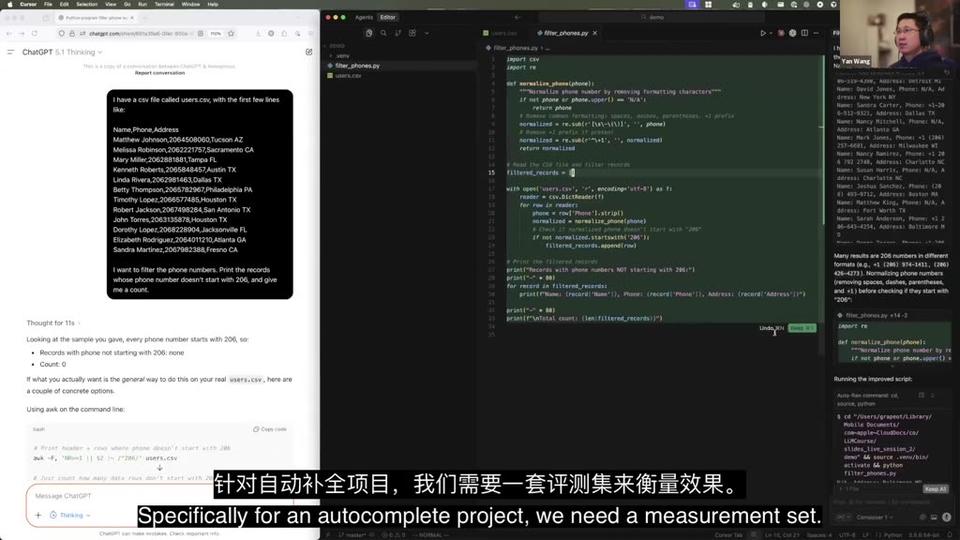The width and height of the screenshot is (960, 540).
Task: Collapse the demo root folder in explorer
Action: click(x=337, y=46)
